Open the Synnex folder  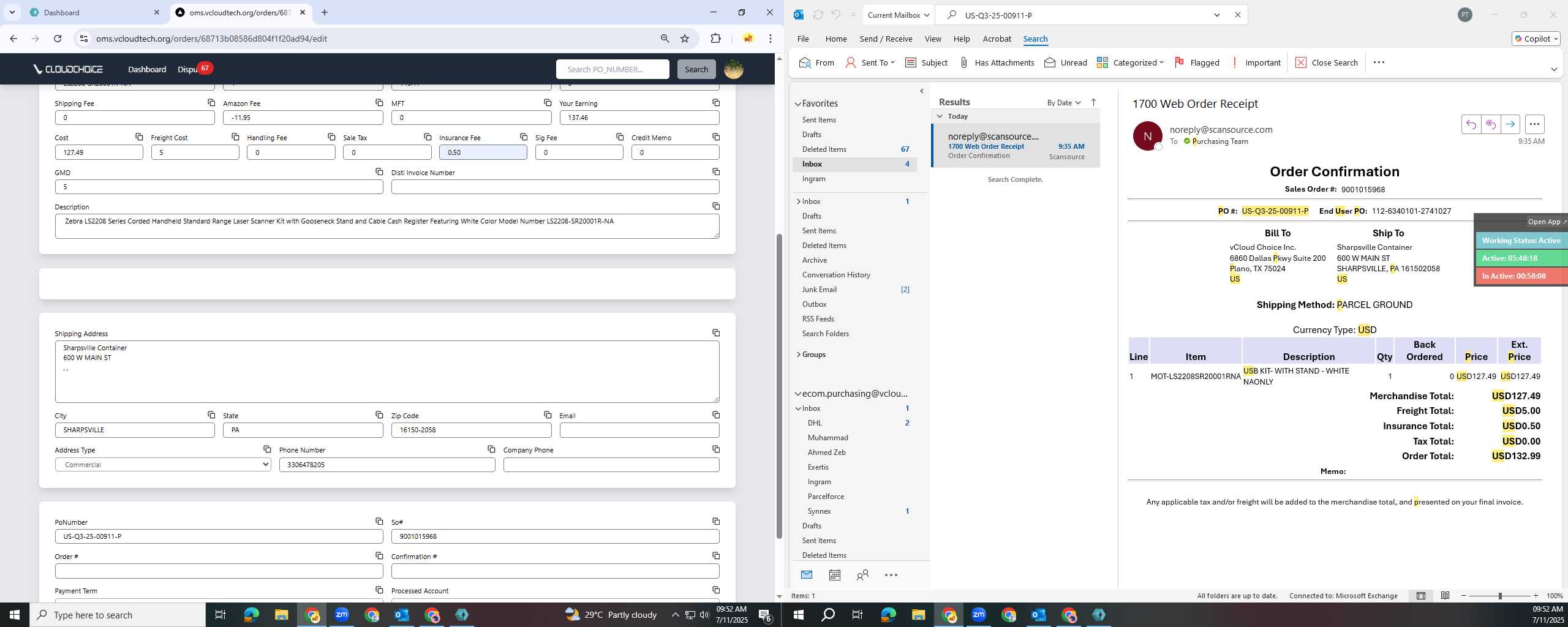[x=819, y=511]
